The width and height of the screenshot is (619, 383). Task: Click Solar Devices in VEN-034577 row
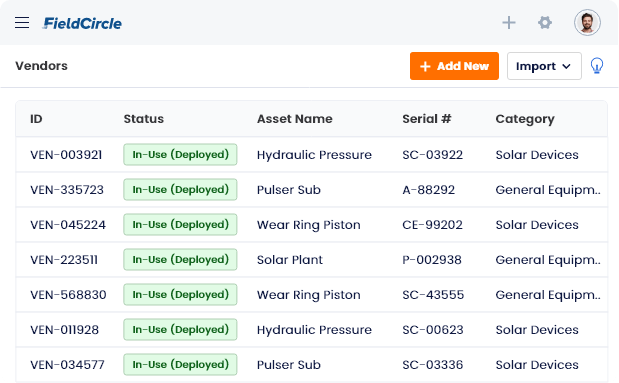pos(537,365)
